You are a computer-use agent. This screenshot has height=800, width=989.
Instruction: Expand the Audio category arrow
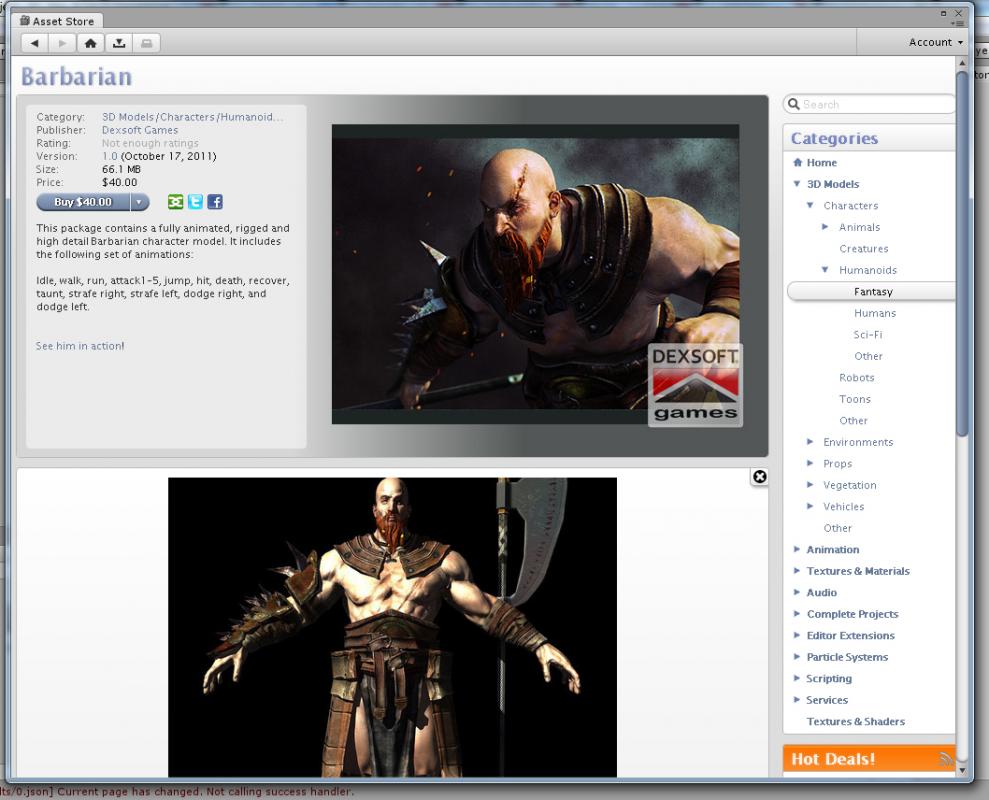tap(797, 592)
